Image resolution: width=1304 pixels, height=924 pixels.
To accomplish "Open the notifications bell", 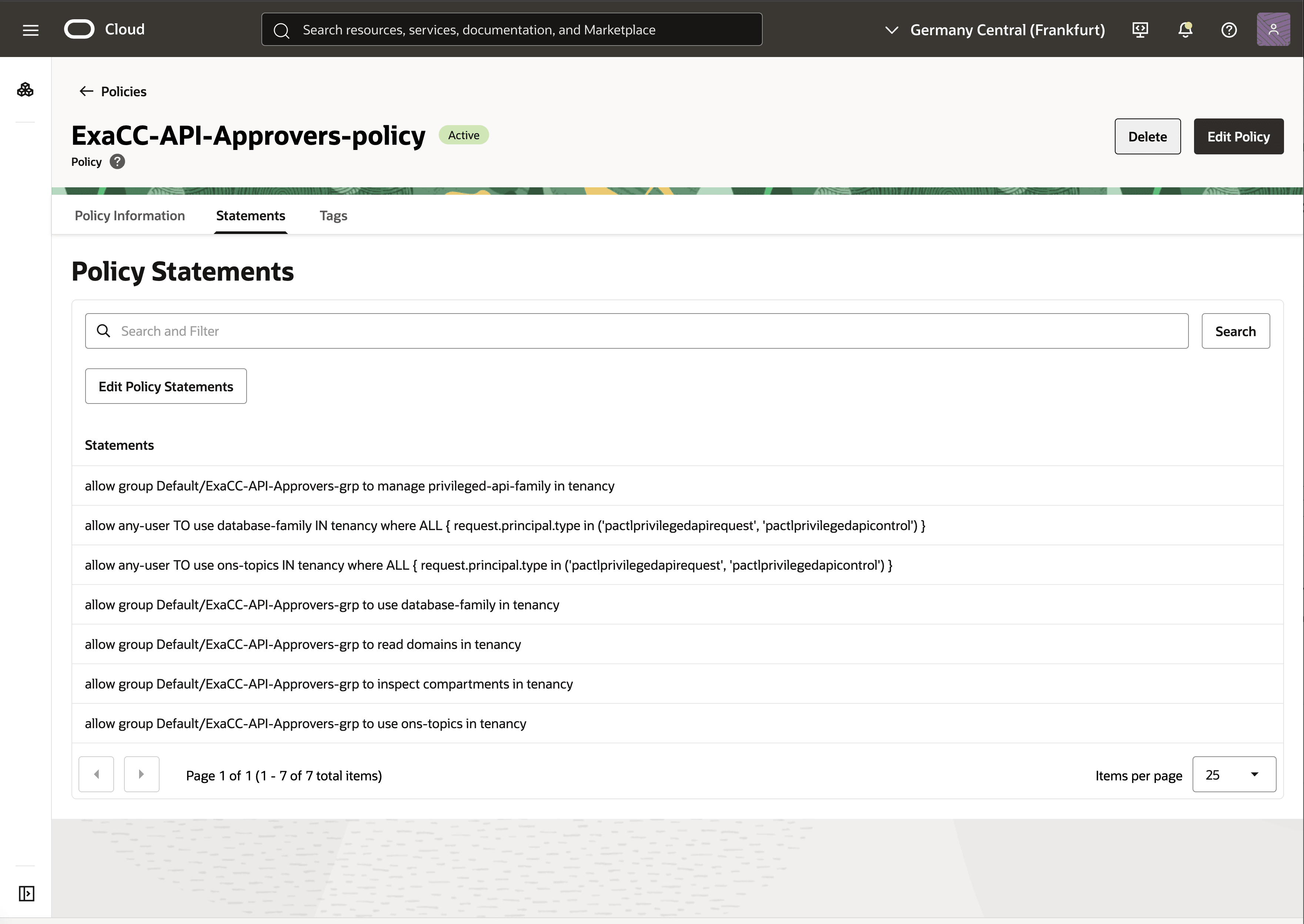I will click(1184, 30).
